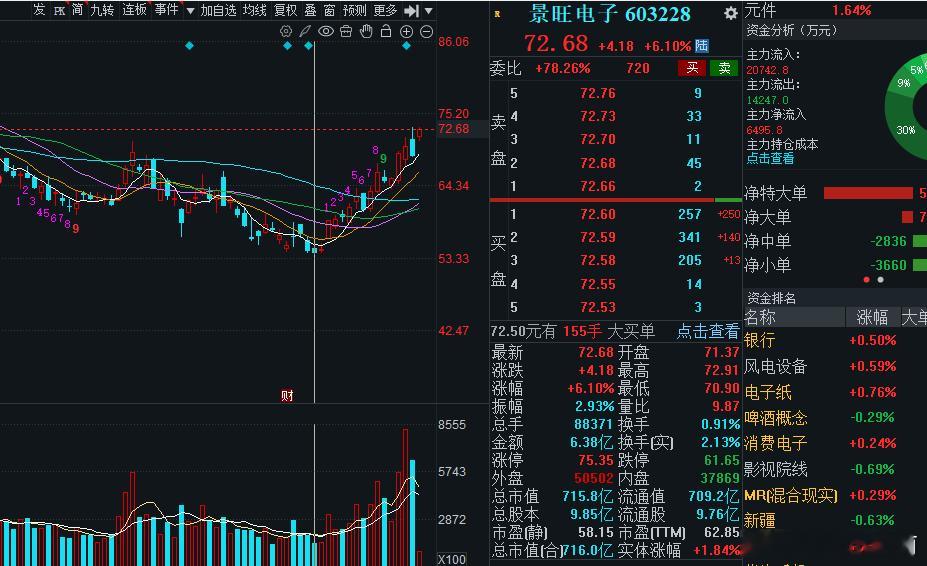927x566 pixels.
Task: Click the 陆 badge next to +6.10%
Action: coord(702,46)
